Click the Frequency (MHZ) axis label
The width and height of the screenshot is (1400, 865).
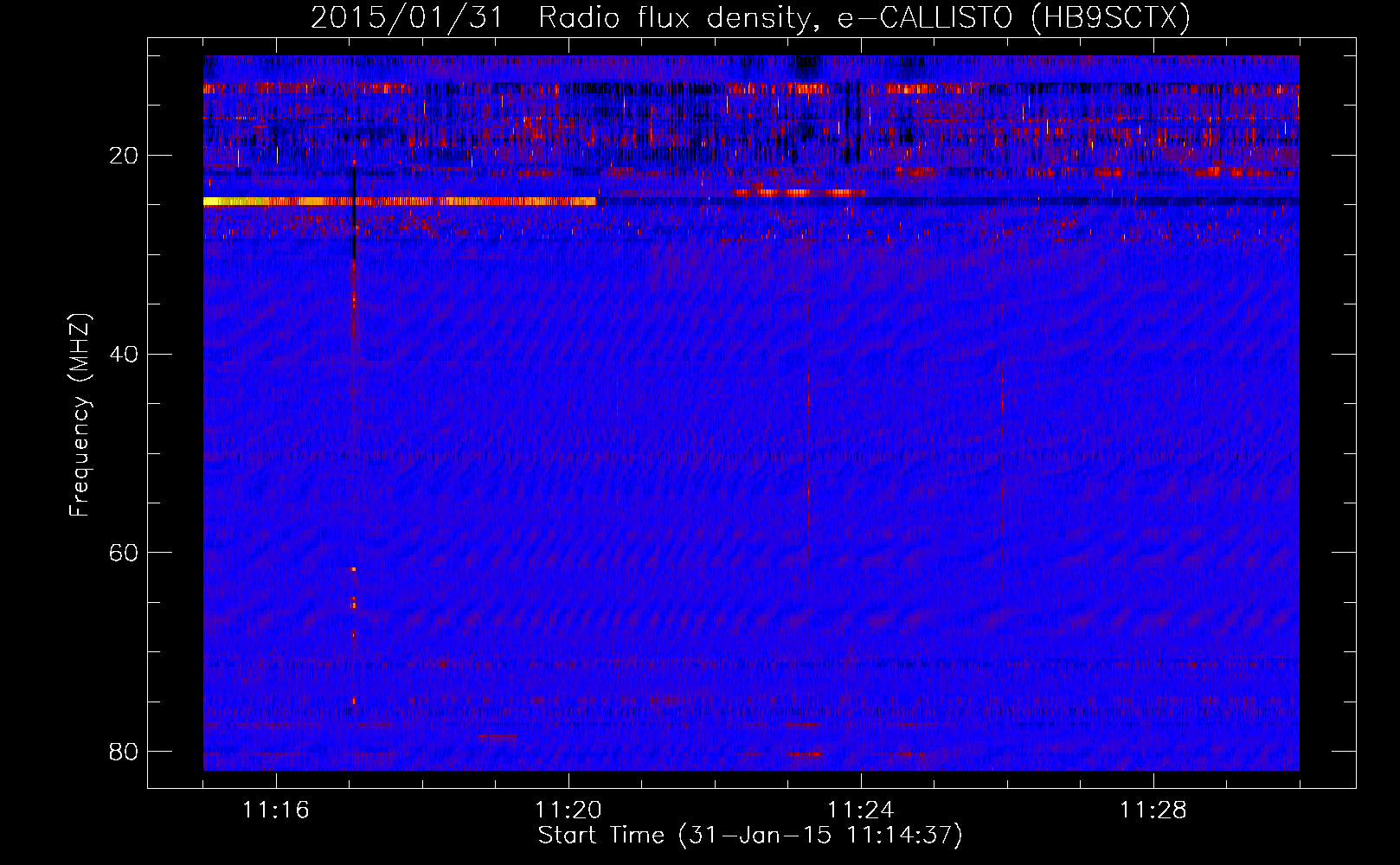[80, 414]
